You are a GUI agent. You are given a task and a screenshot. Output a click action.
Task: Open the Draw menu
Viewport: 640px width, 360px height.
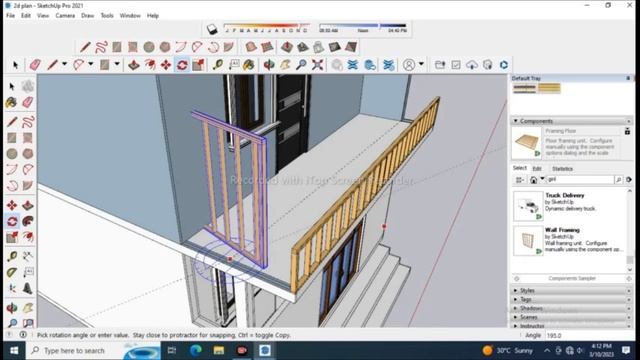87,16
